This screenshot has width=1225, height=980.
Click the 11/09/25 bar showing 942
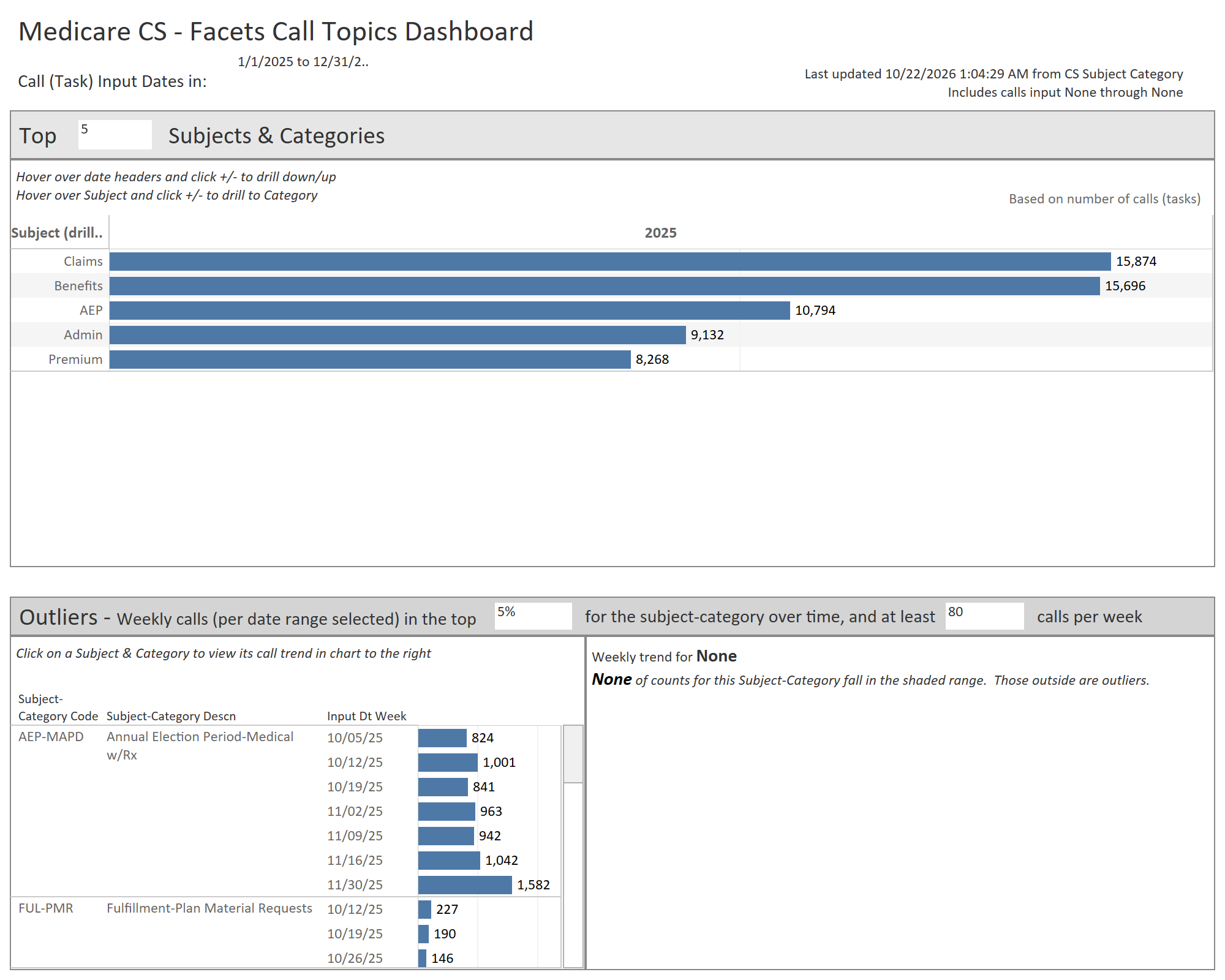[x=446, y=836]
